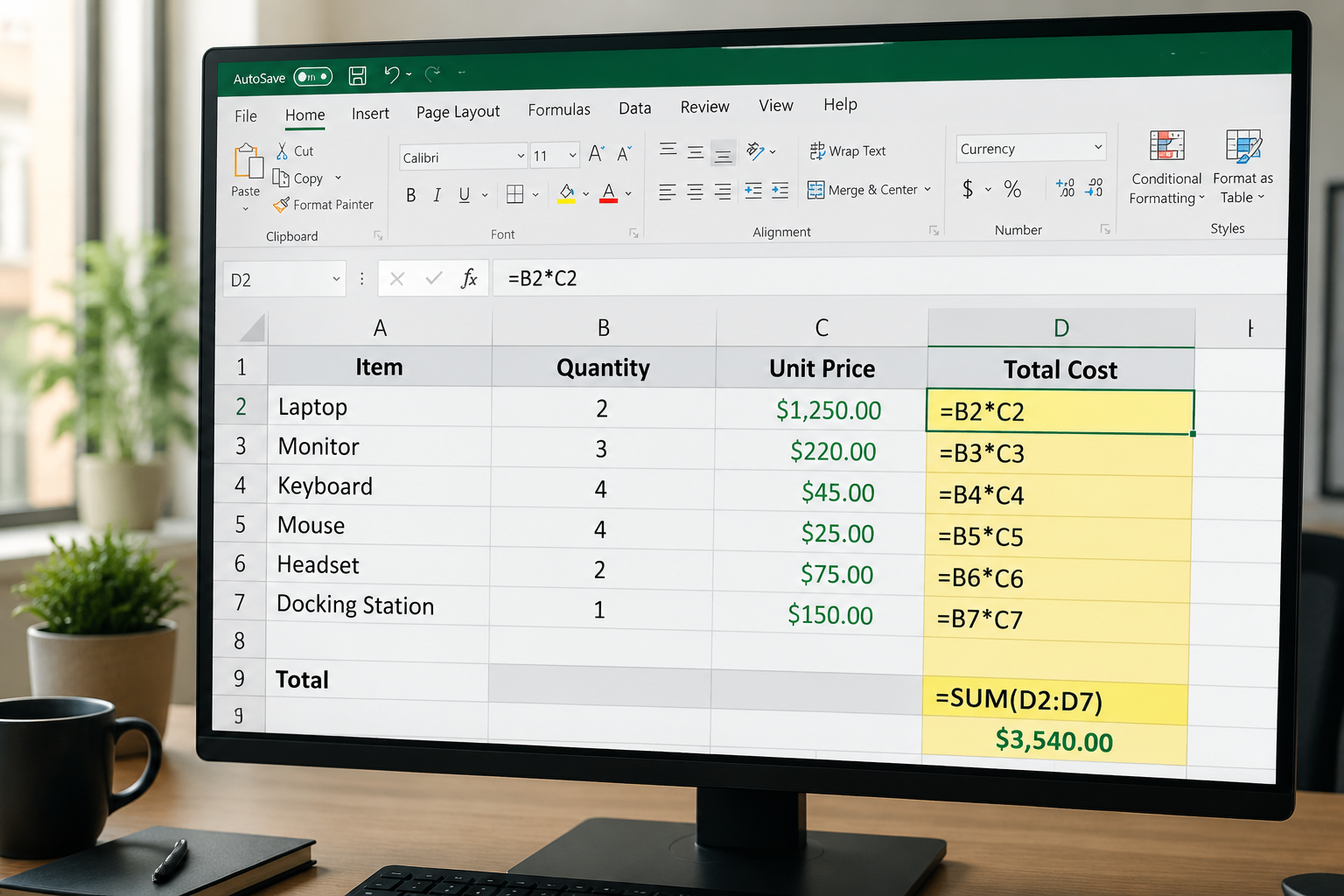Click the Borders icon

click(x=515, y=194)
